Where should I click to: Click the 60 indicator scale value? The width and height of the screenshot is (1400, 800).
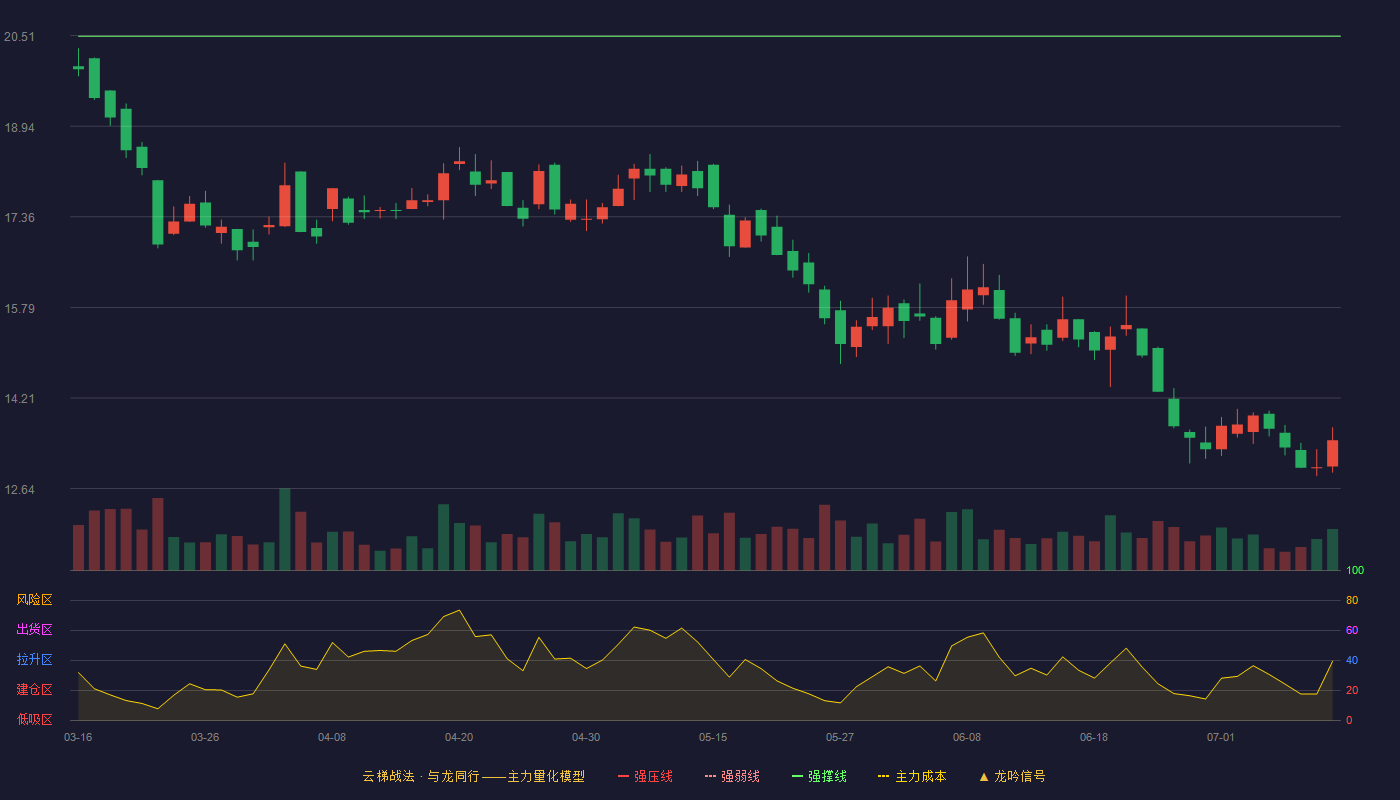pyautogui.click(x=1352, y=631)
